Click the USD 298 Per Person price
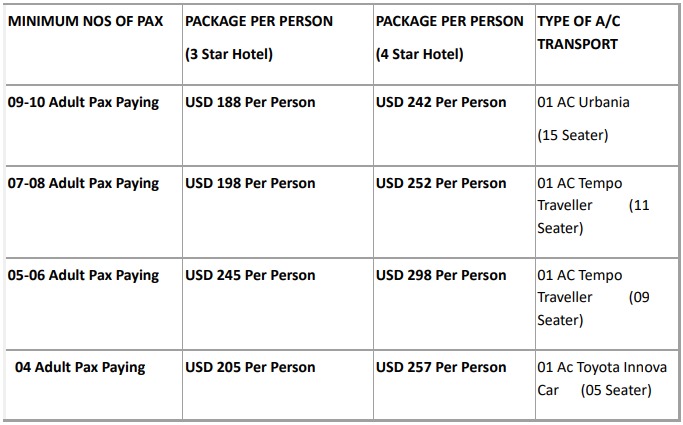Viewport: 683px width, 425px height. (x=441, y=275)
